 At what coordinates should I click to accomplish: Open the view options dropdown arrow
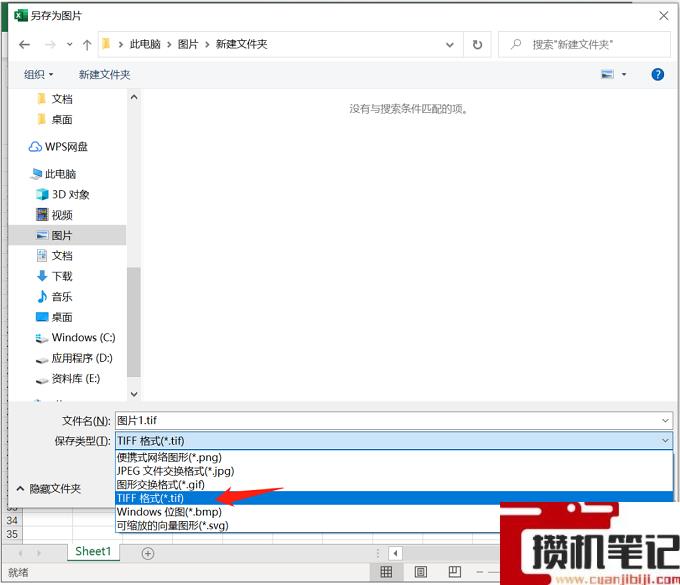[624, 75]
